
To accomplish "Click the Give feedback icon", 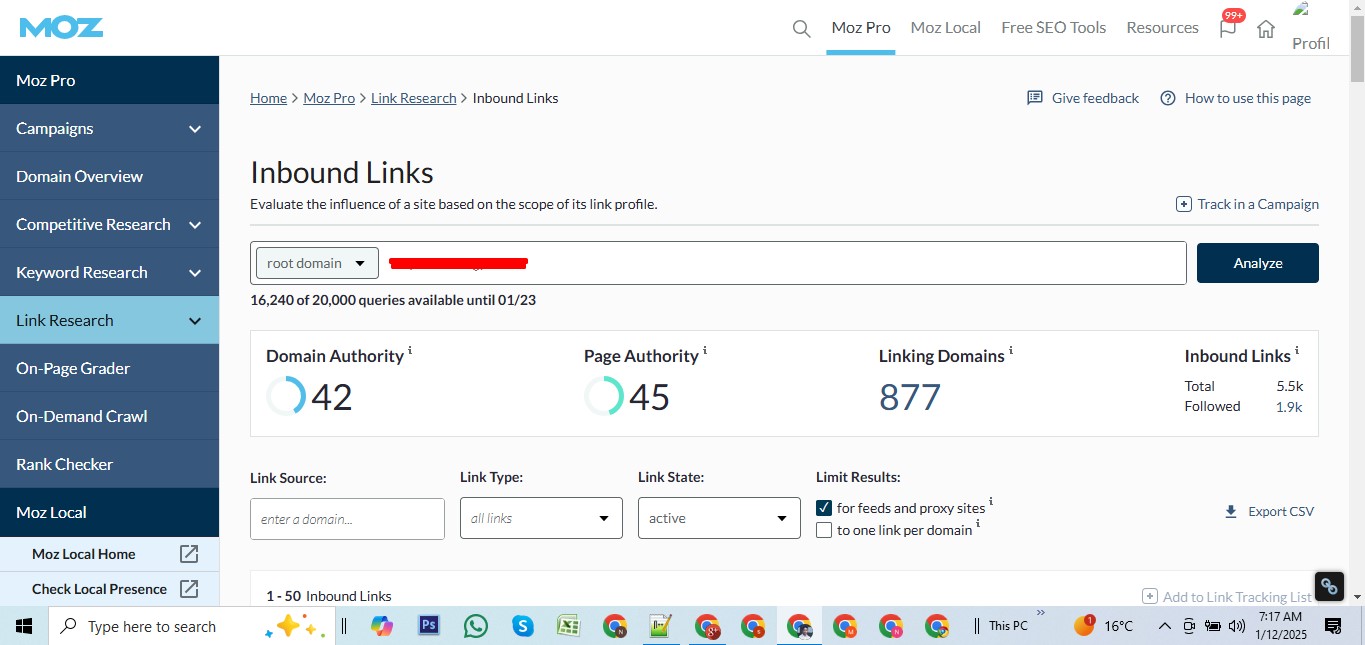I will 1035,98.
